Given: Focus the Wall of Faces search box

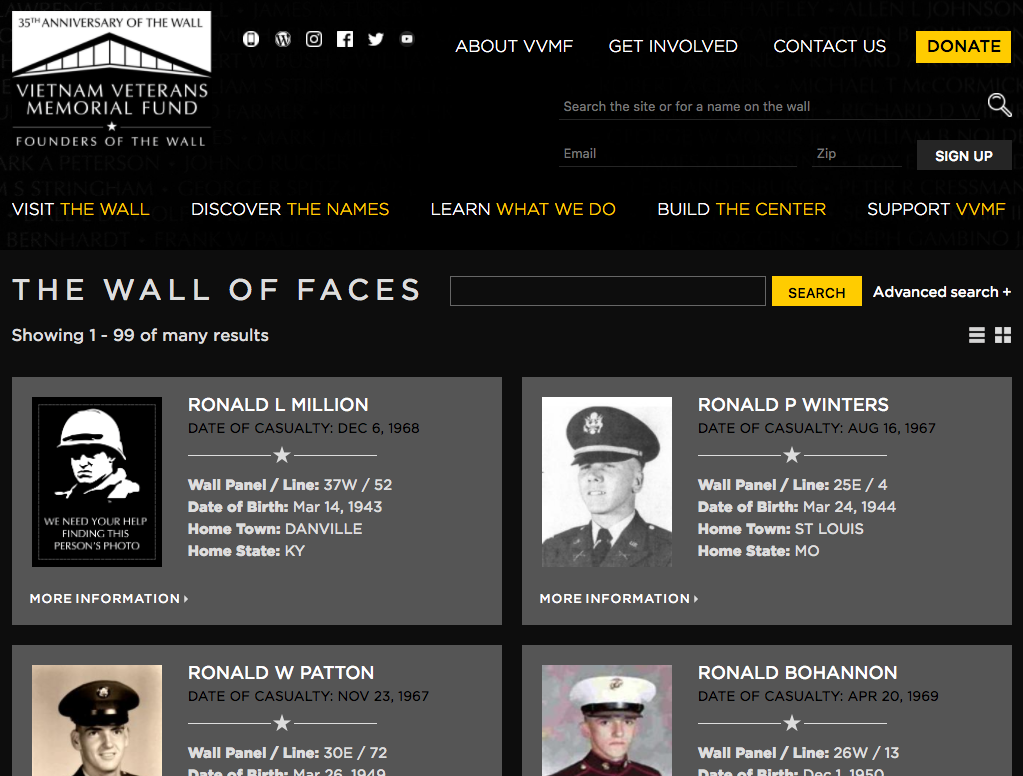Looking at the screenshot, I should point(607,291).
